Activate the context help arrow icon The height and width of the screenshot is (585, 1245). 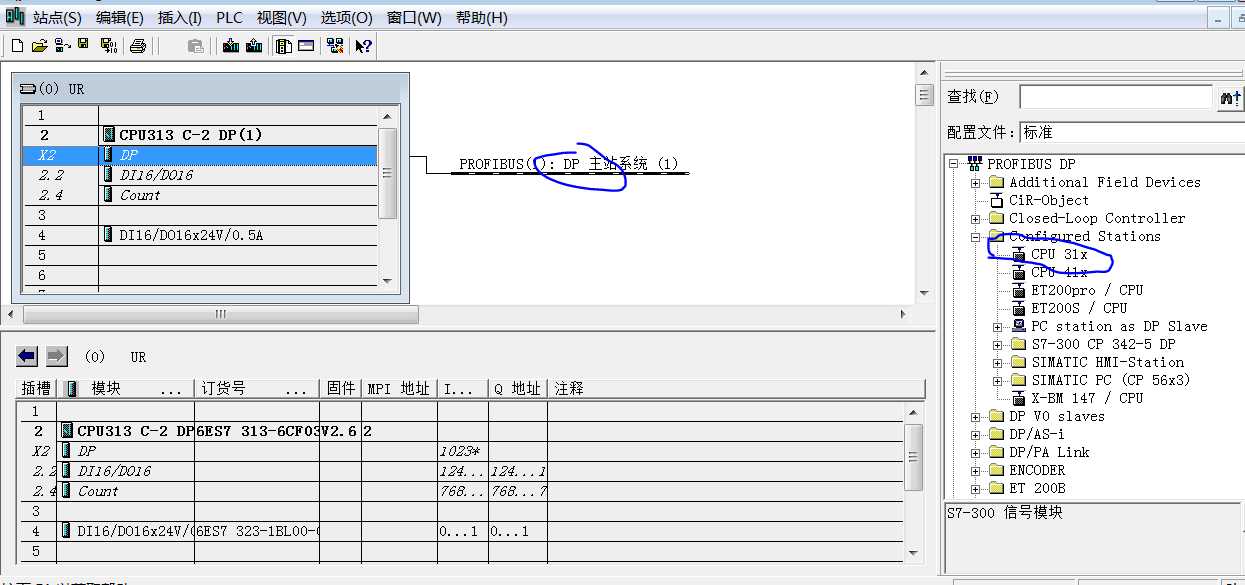point(363,46)
